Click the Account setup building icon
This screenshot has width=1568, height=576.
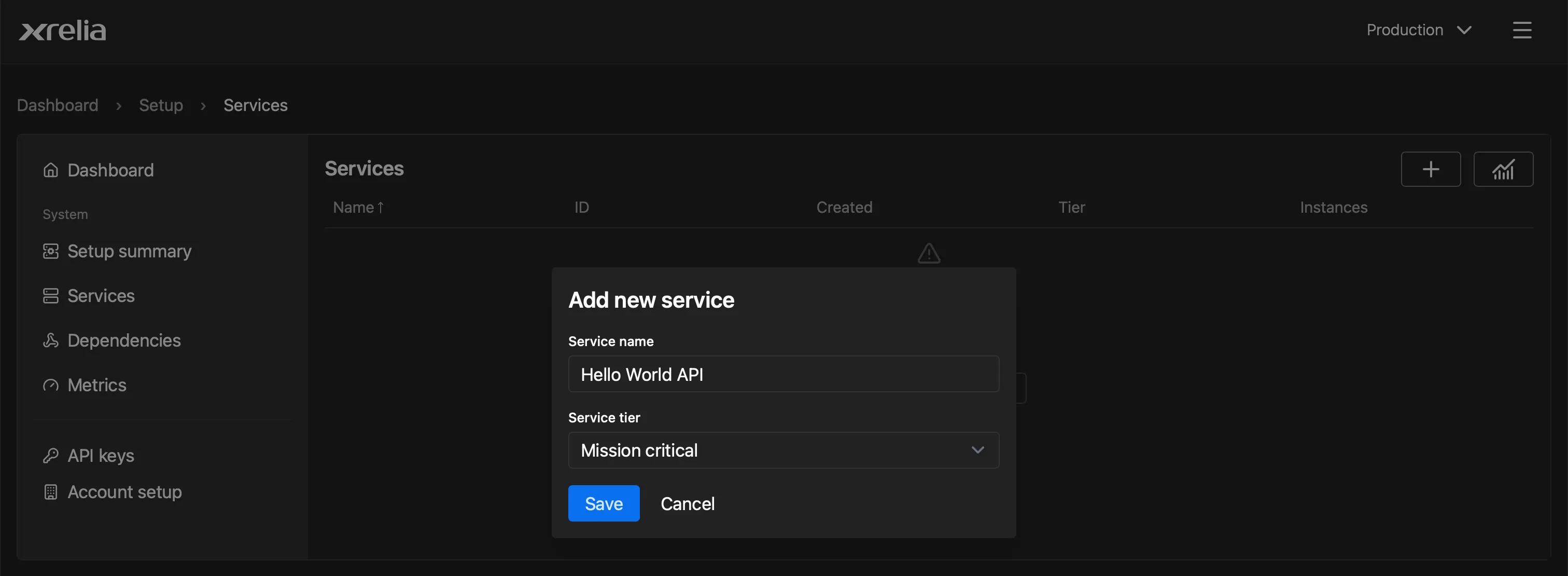pos(50,492)
